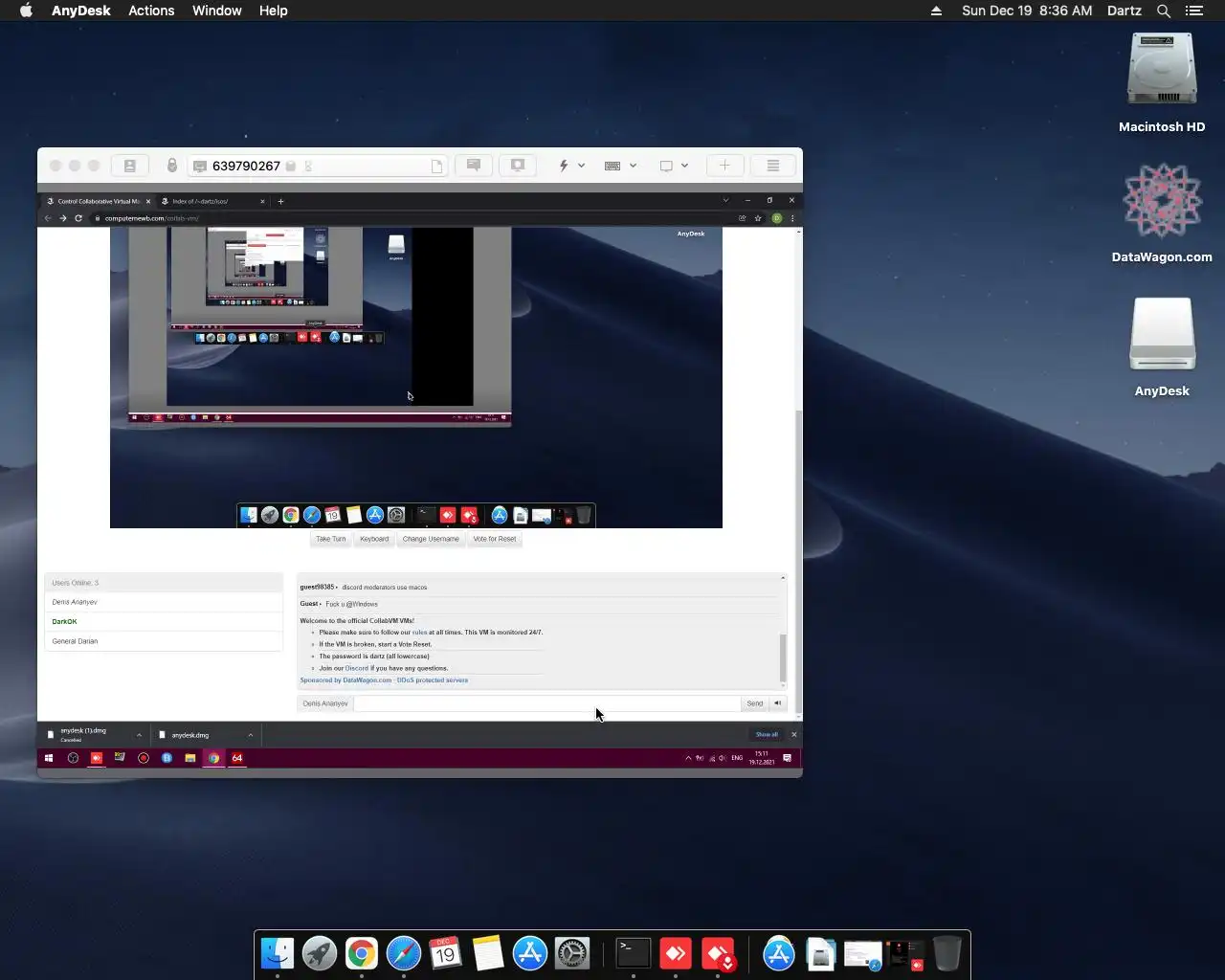The width and height of the screenshot is (1225, 980).
Task: Click the remote Chrome URL computernewb.com
Action: (x=151, y=218)
